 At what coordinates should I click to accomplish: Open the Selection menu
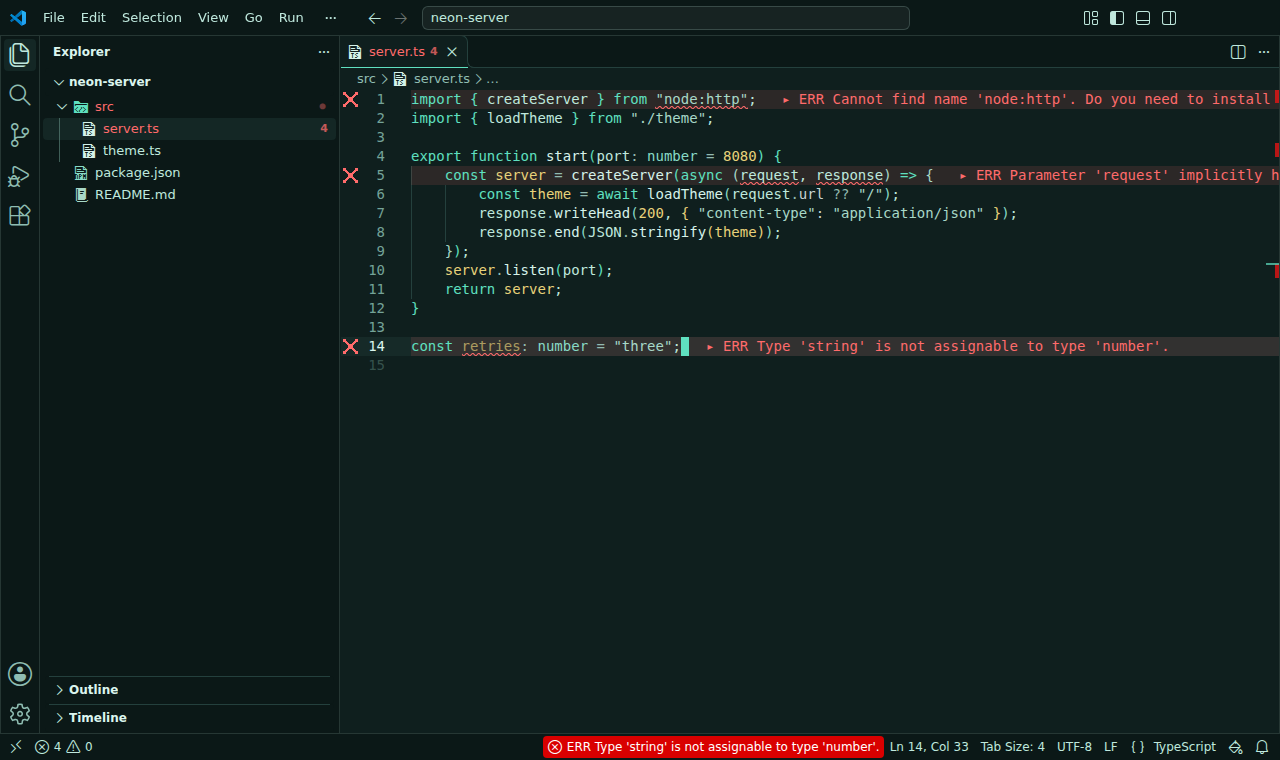(x=152, y=18)
